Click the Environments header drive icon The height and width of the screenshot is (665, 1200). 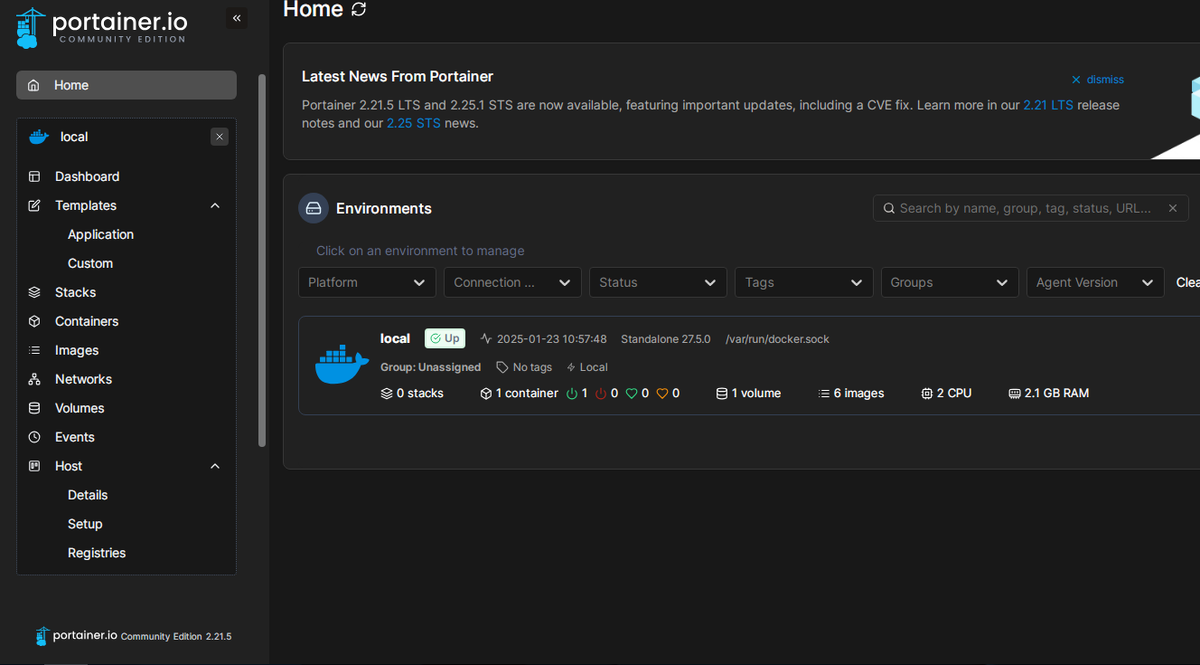coord(313,208)
